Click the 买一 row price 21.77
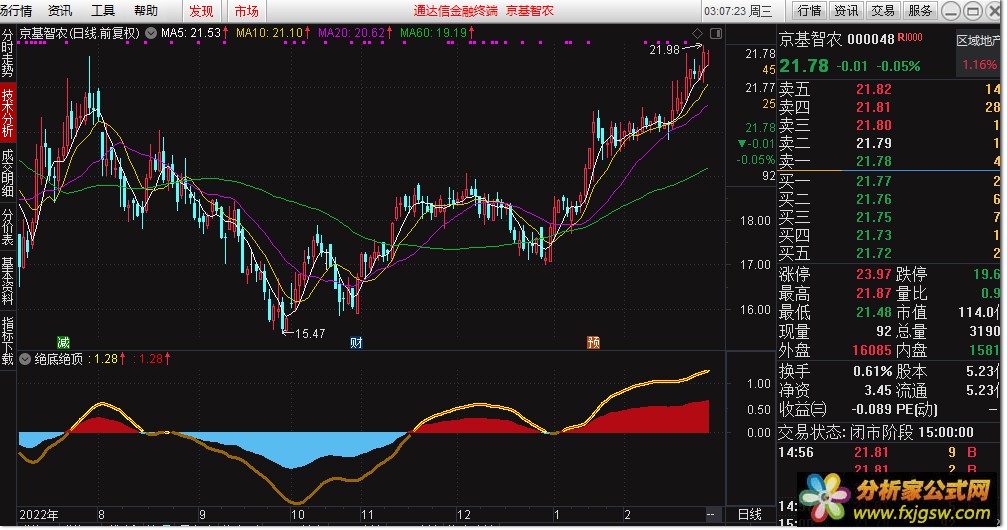 click(x=873, y=181)
